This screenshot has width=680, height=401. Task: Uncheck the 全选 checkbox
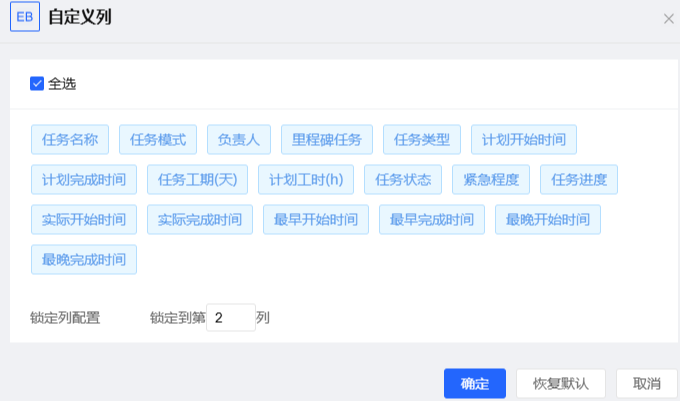pyautogui.click(x=37, y=83)
